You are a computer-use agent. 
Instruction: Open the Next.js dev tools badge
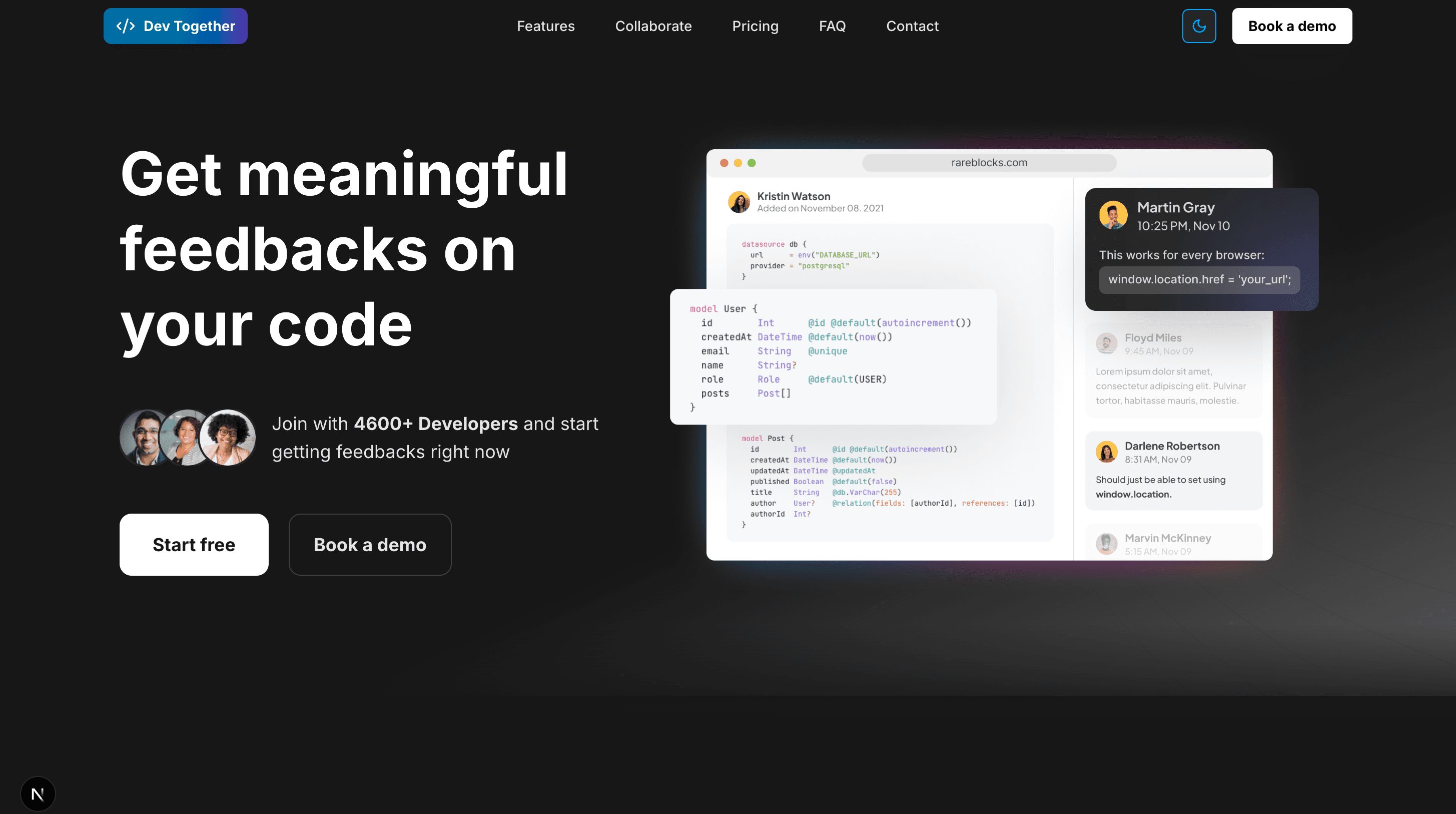38,793
